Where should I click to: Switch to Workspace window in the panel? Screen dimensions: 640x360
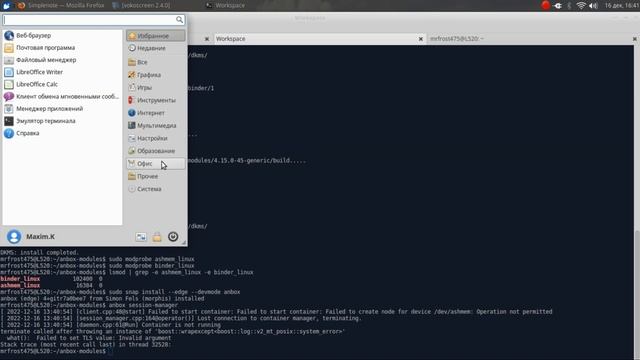coord(225,5)
